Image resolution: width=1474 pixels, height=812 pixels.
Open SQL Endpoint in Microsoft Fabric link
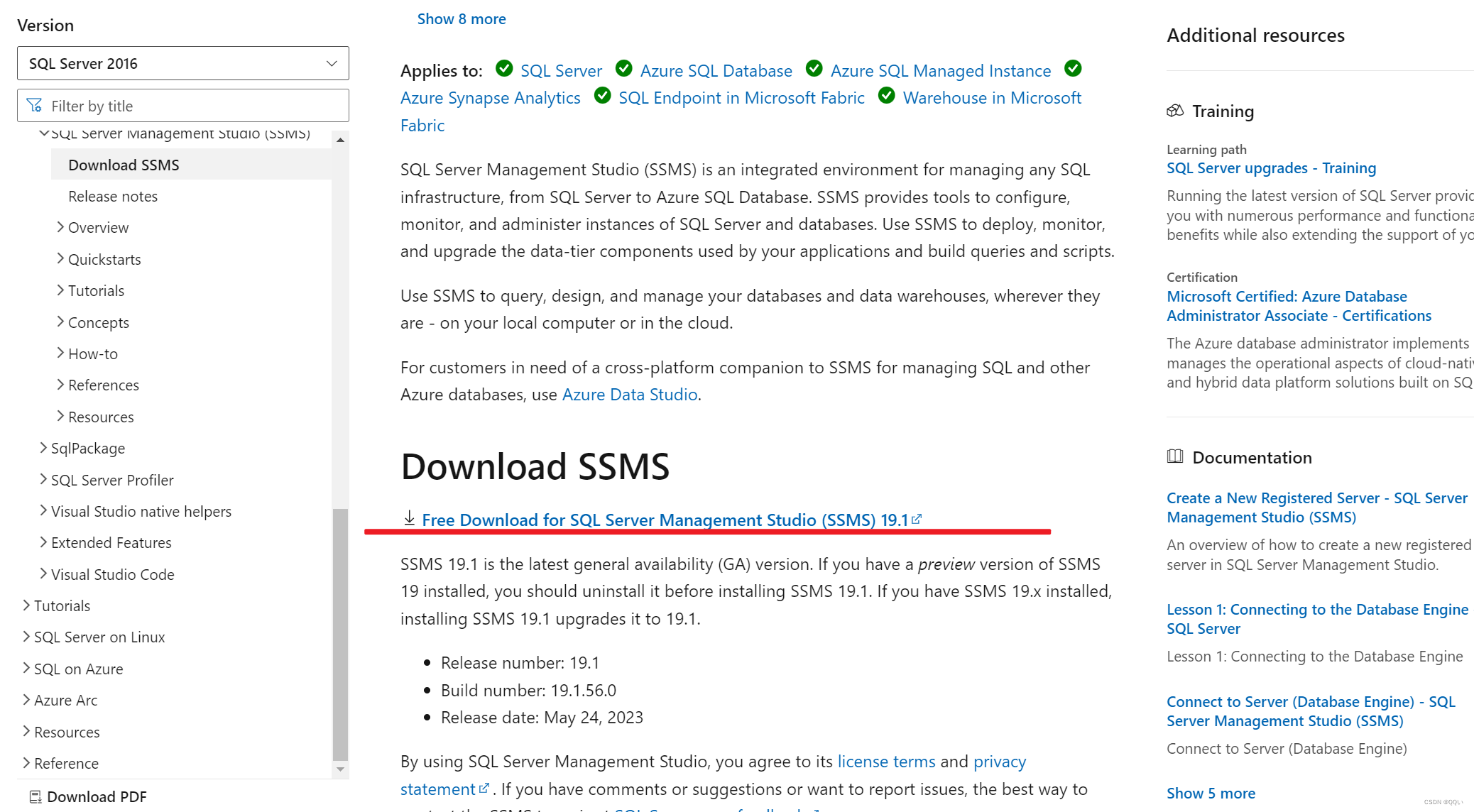point(741,98)
